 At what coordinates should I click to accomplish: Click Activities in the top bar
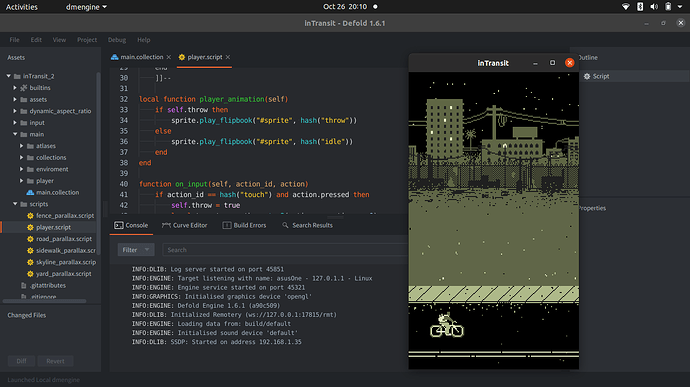(x=22, y=7)
